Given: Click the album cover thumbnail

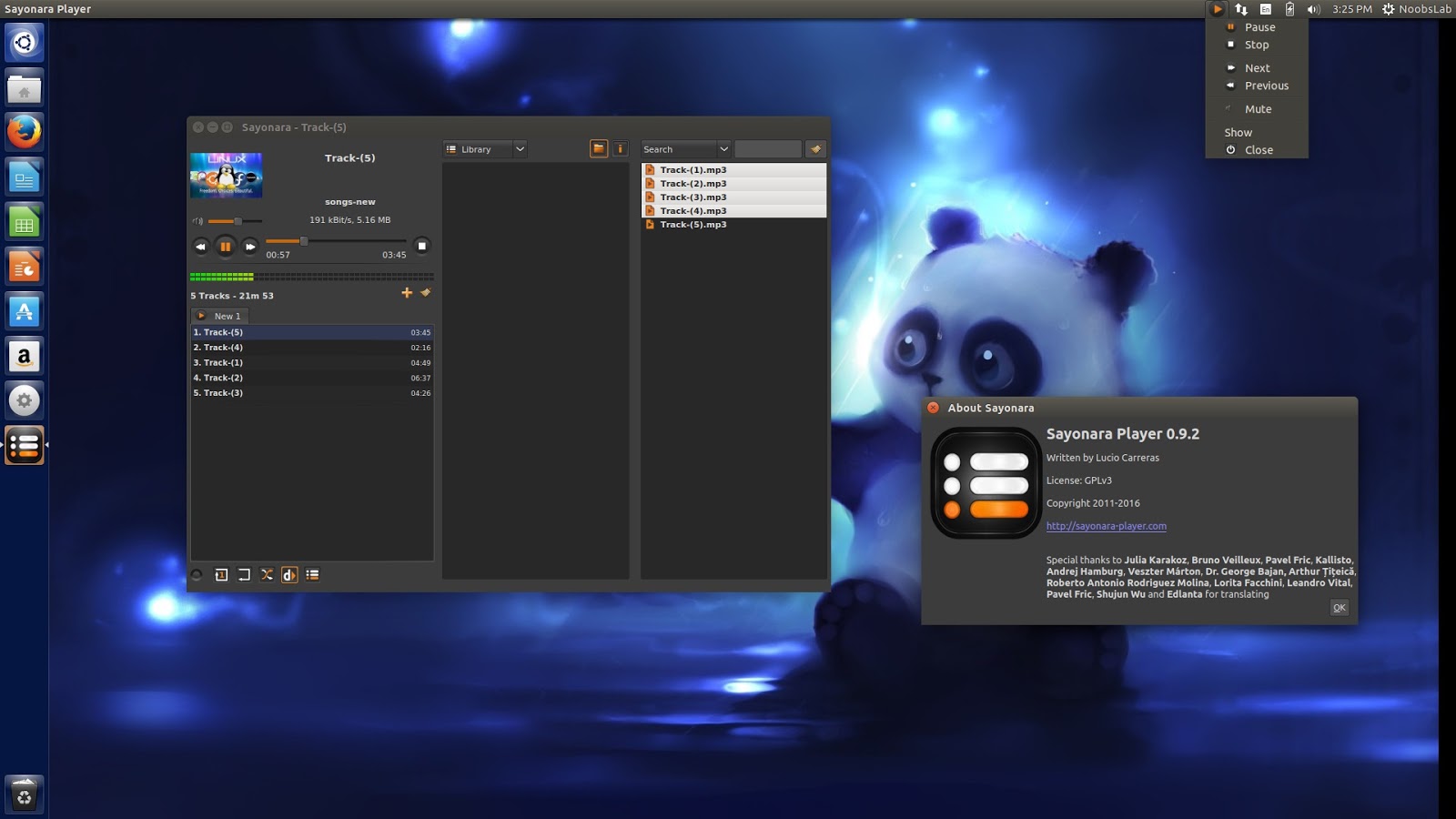Looking at the screenshot, I should click(227, 175).
